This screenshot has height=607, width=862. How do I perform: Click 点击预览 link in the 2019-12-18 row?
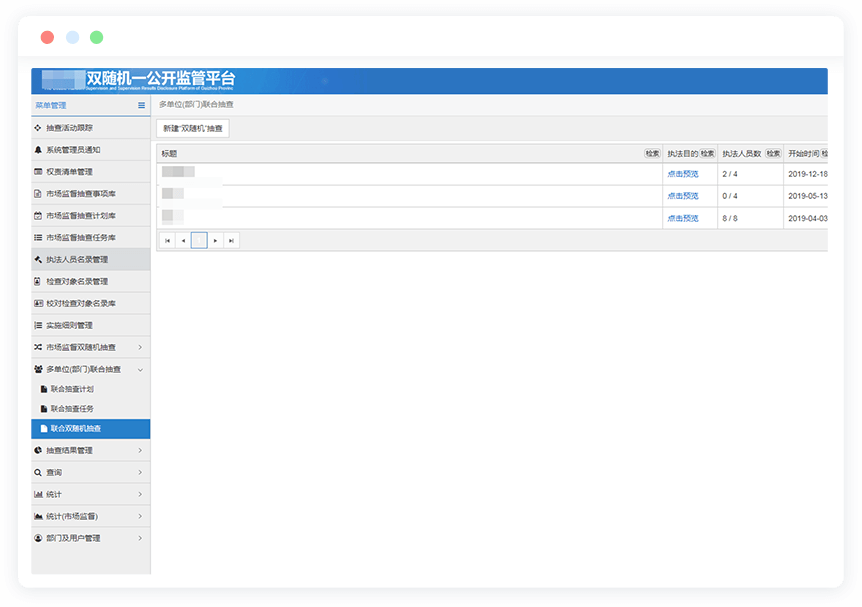[683, 174]
